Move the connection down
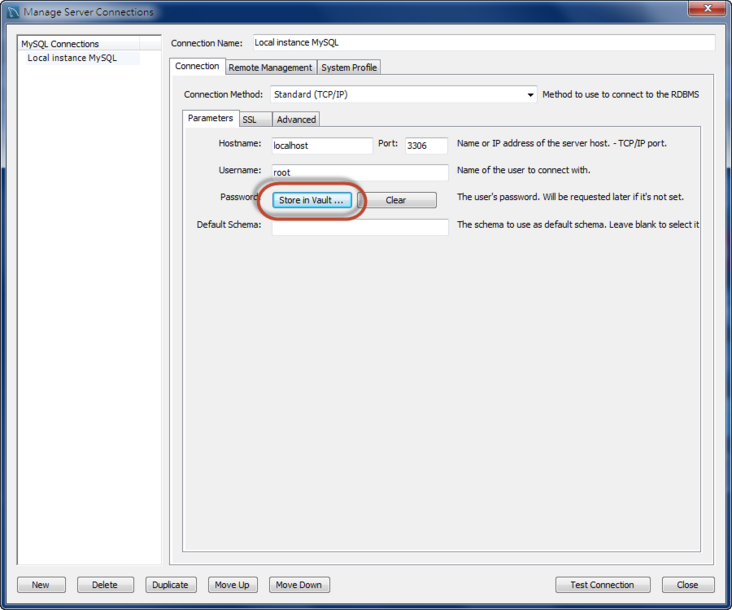Image resolution: width=732 pixels, height=610 pixels. [x=299, y=585]
